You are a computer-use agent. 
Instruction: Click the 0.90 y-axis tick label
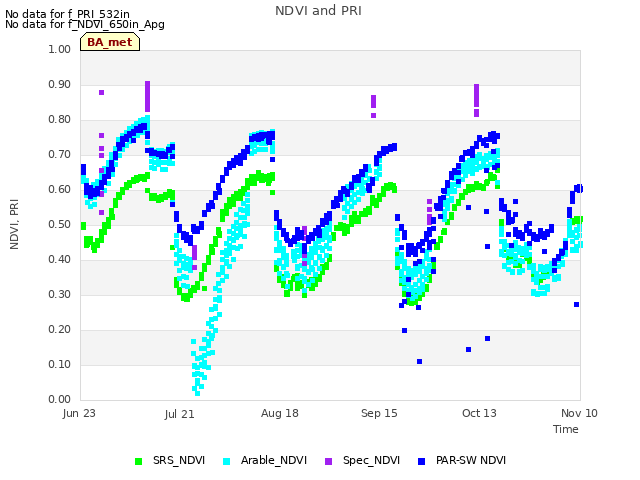coord(60,84)
